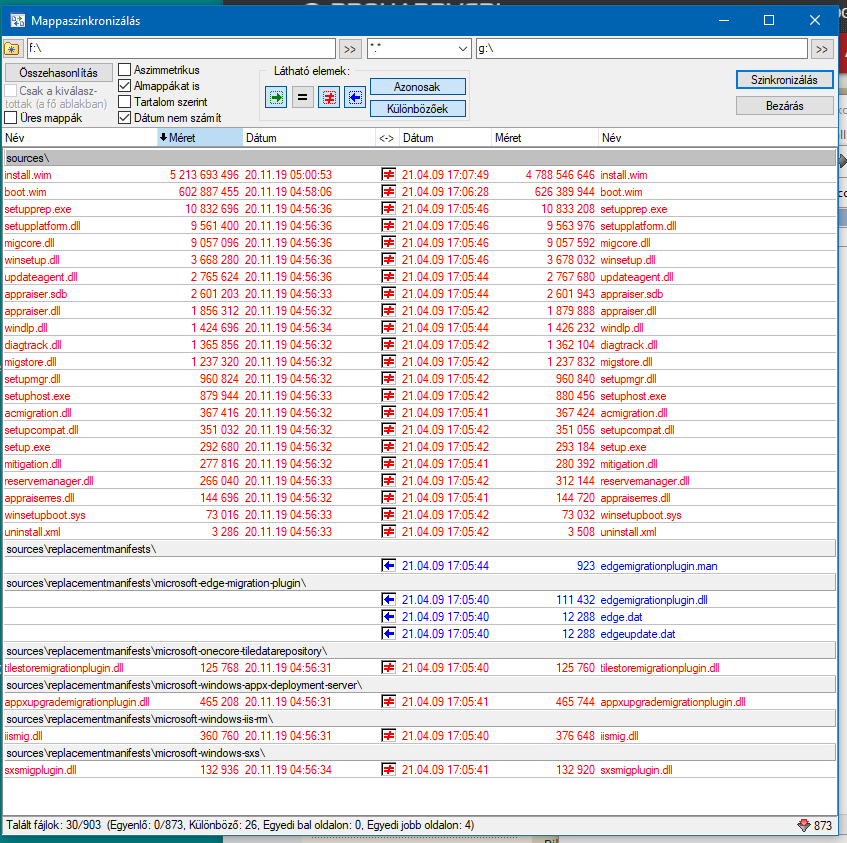Browse right folder with >> button
The height and width of the screenshot is (843, 847).
(822, 49)
